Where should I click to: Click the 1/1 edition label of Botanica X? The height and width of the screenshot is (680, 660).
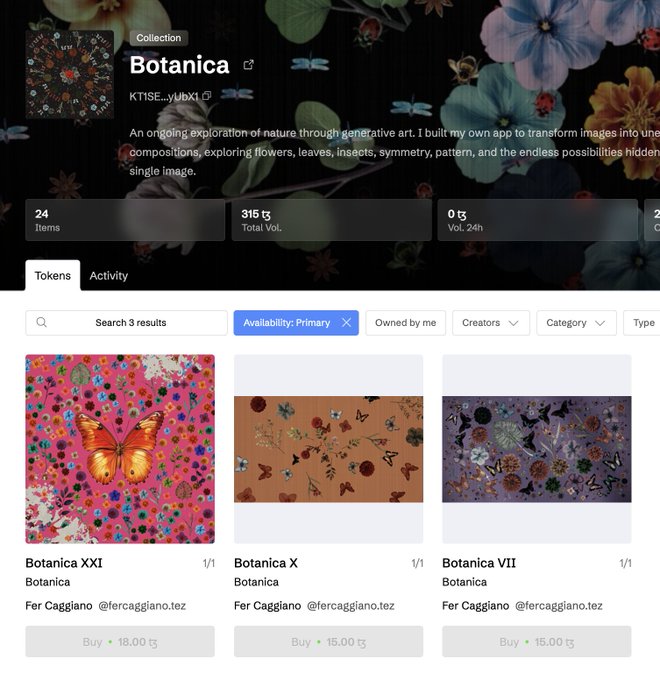point(417,563)
